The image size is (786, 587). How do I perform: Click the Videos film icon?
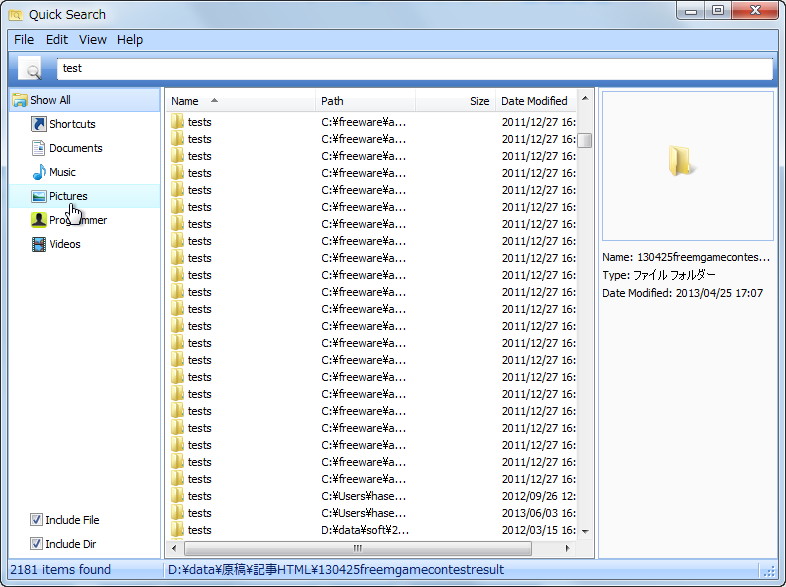[x=39, y=244]
